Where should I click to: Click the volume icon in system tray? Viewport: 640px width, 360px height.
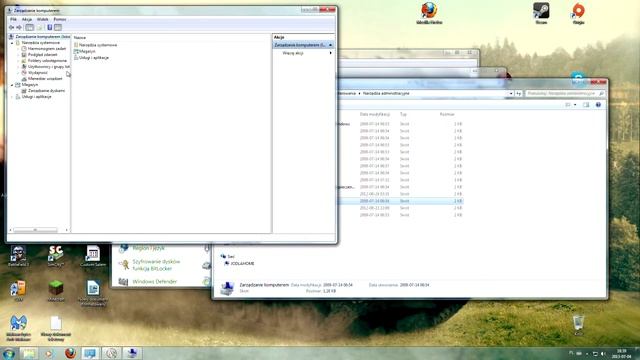click(603, 354)
